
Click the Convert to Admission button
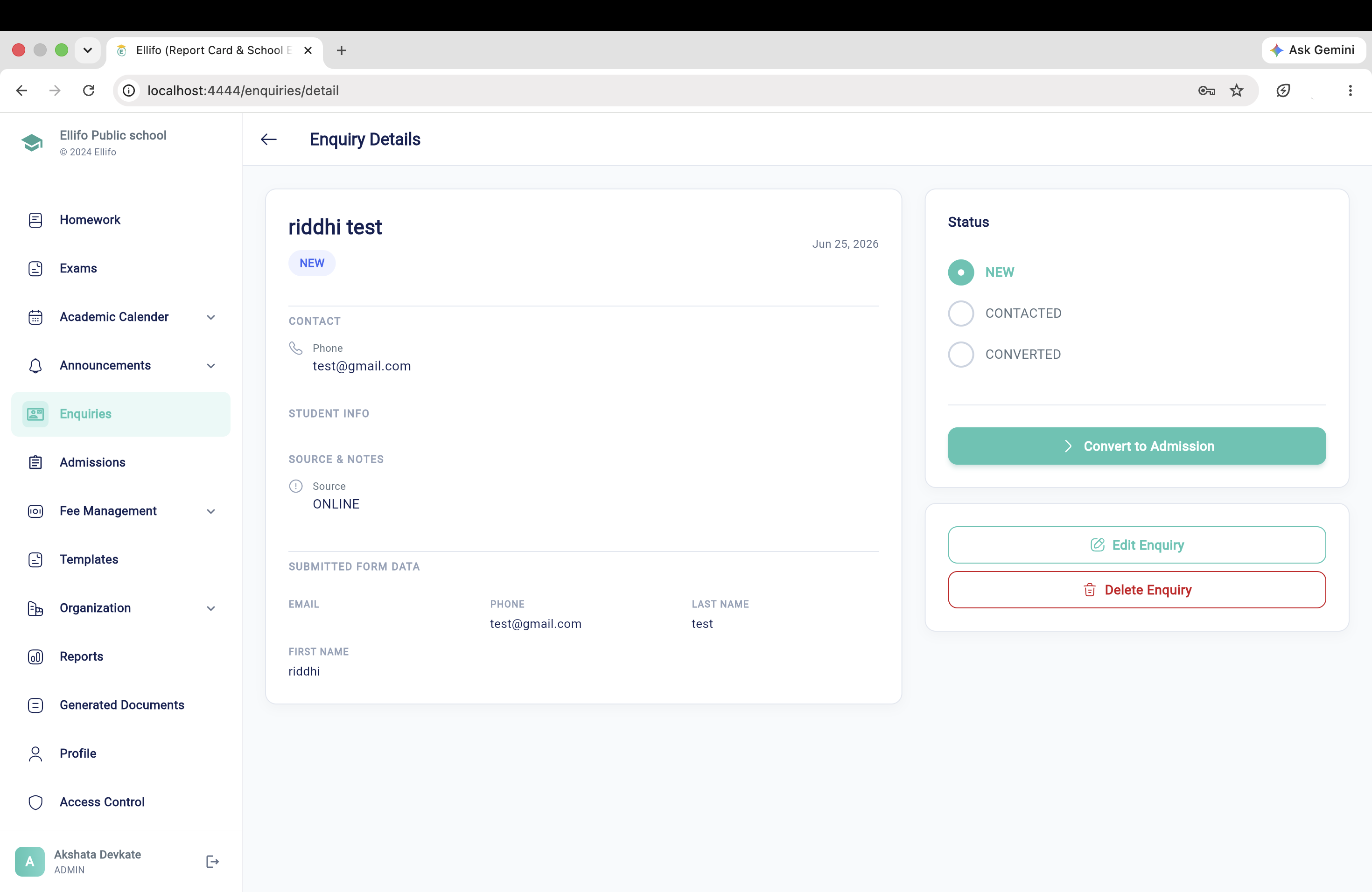1136,446
